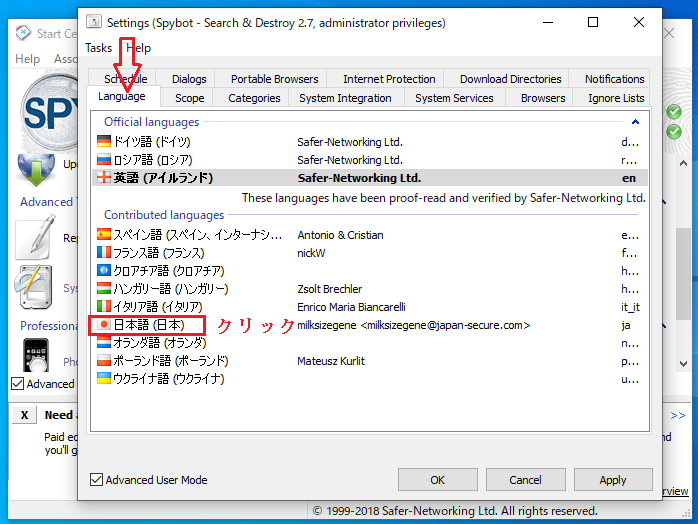Select the 日本語 (日本) language row

coord(369,325)
